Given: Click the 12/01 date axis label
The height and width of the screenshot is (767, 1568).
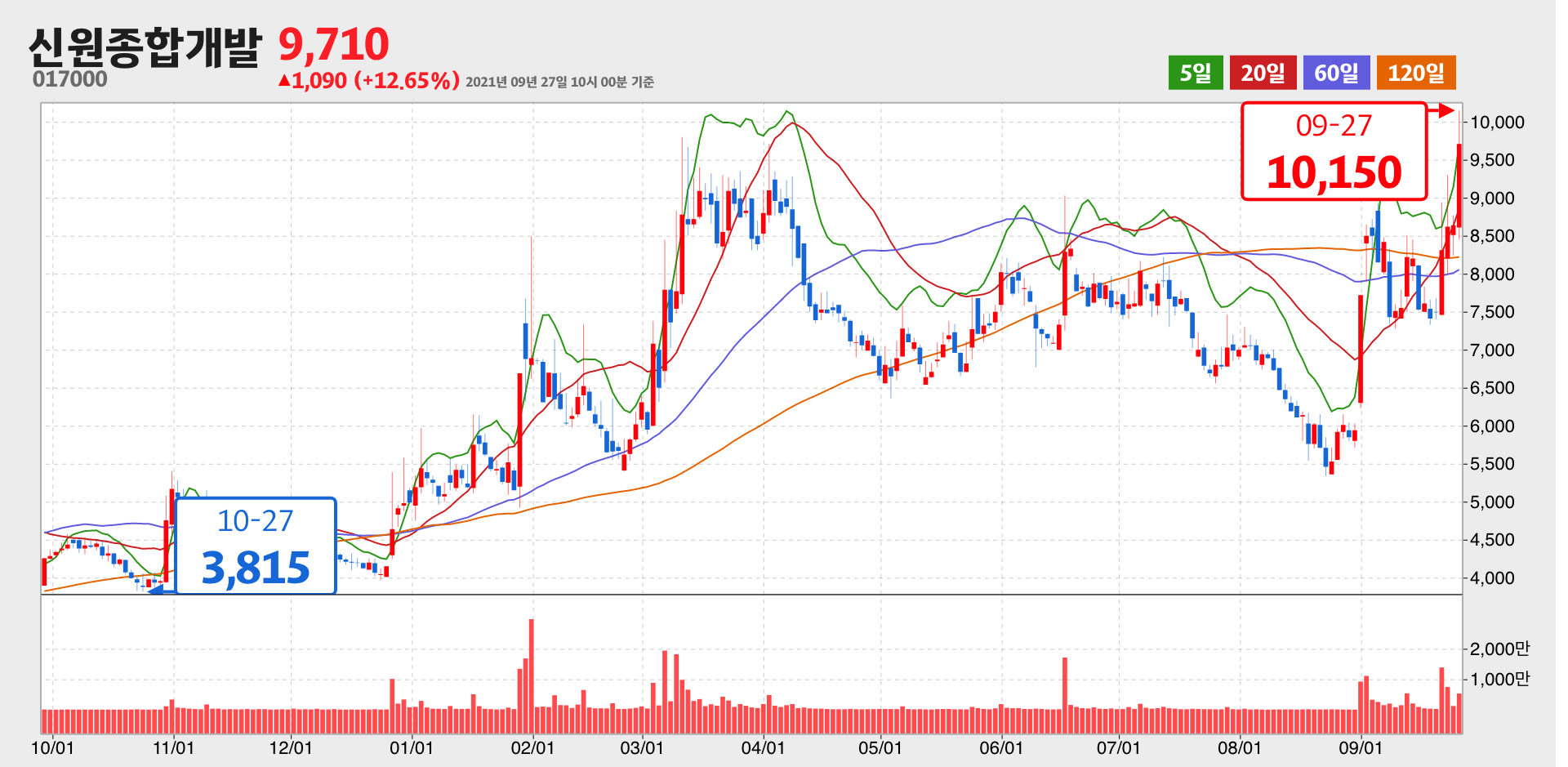Looking at the screenshot, I should [x=291, y=748].
